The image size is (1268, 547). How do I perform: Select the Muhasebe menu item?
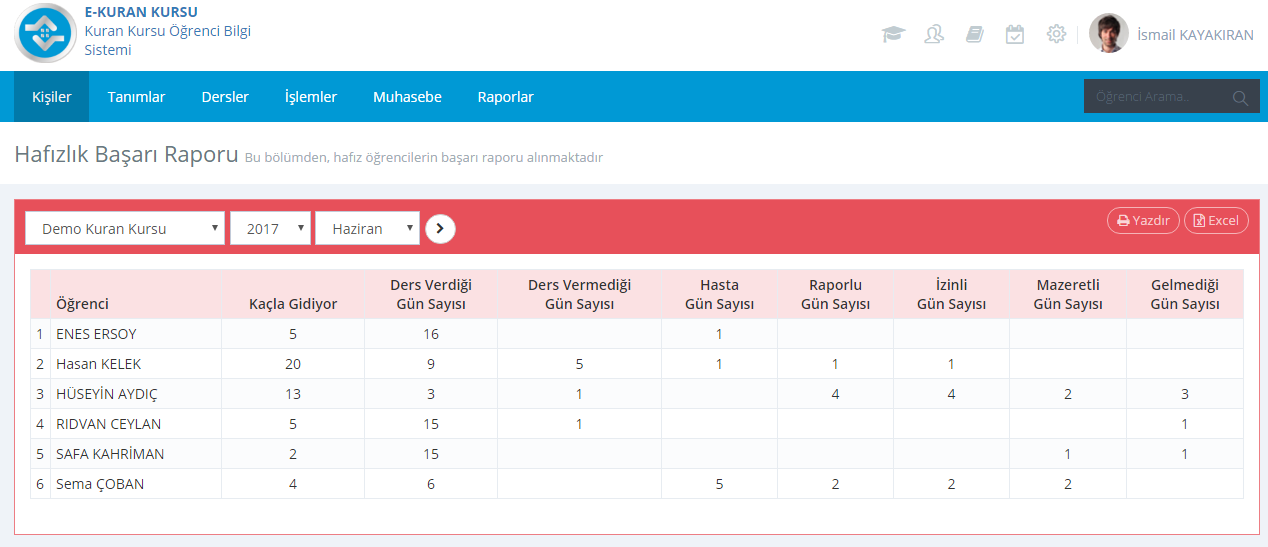[x=407, y=97]
